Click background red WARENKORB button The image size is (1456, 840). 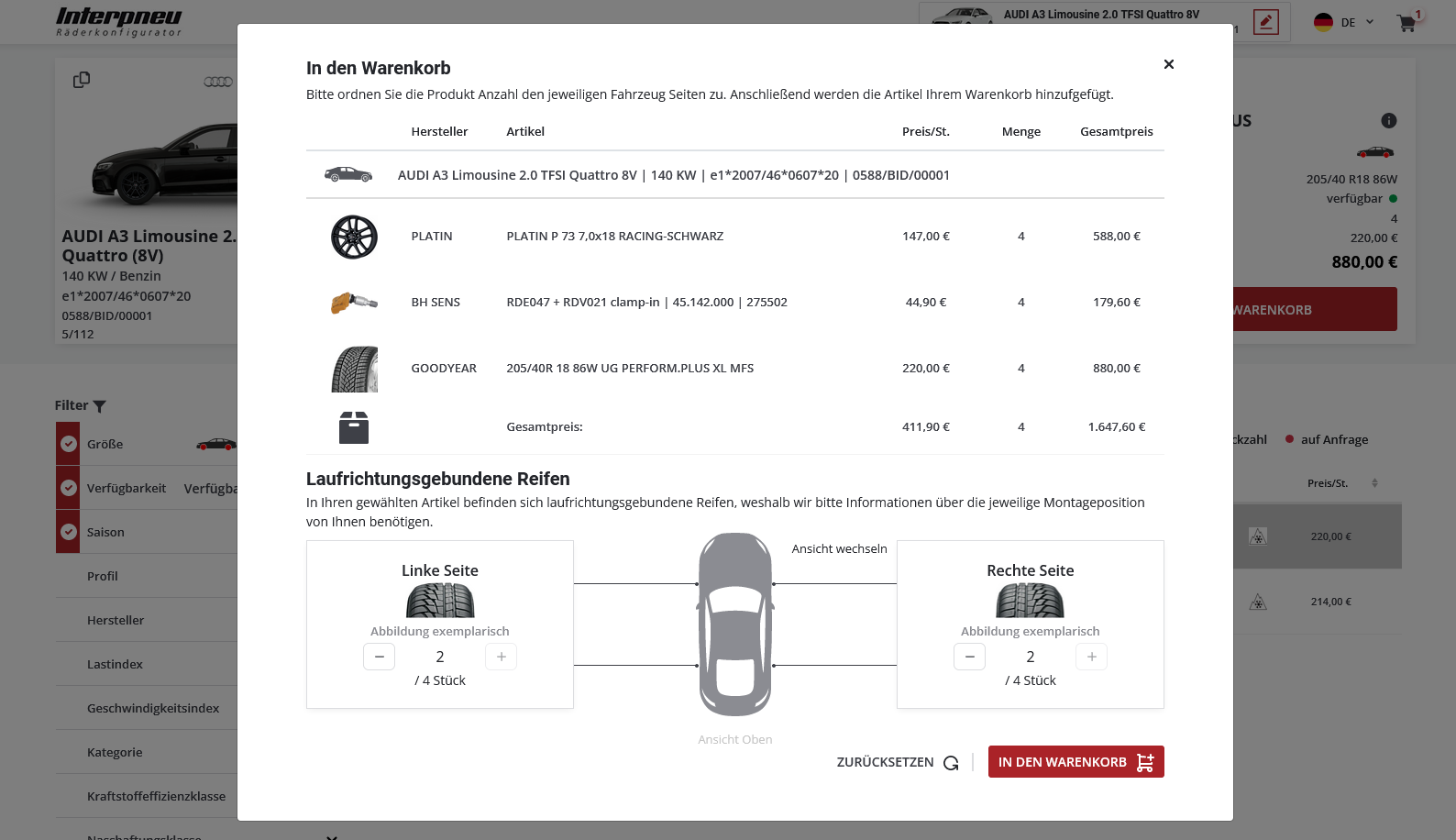click(1315, 309)
